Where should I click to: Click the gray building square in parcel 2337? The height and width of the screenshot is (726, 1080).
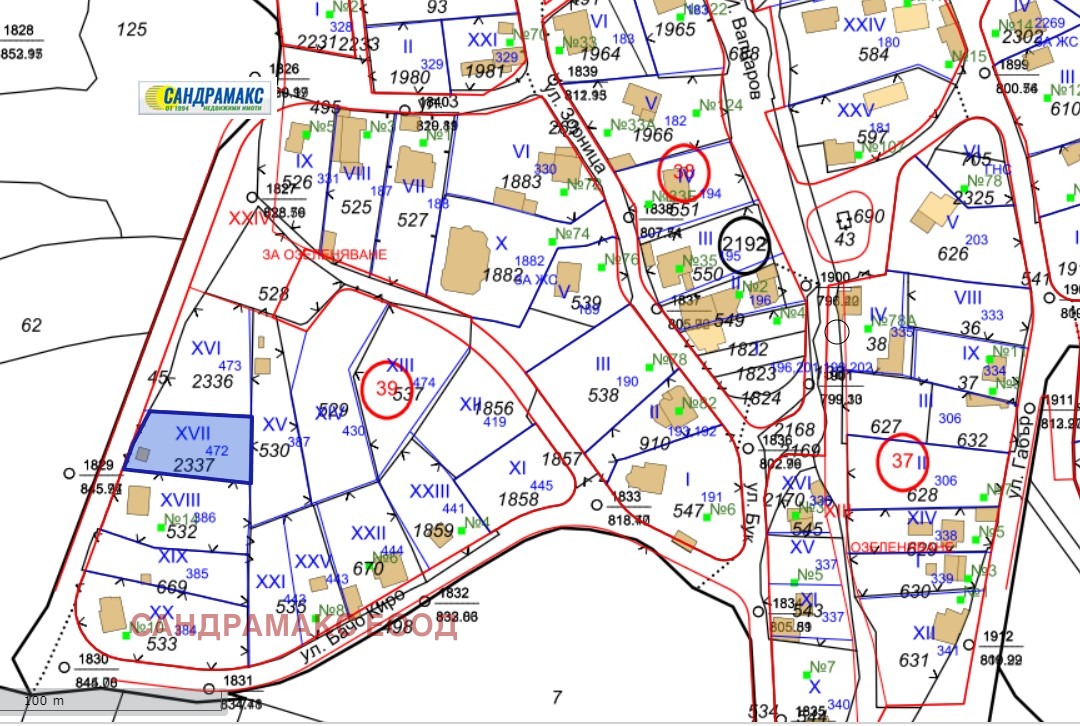pos(144,454)
